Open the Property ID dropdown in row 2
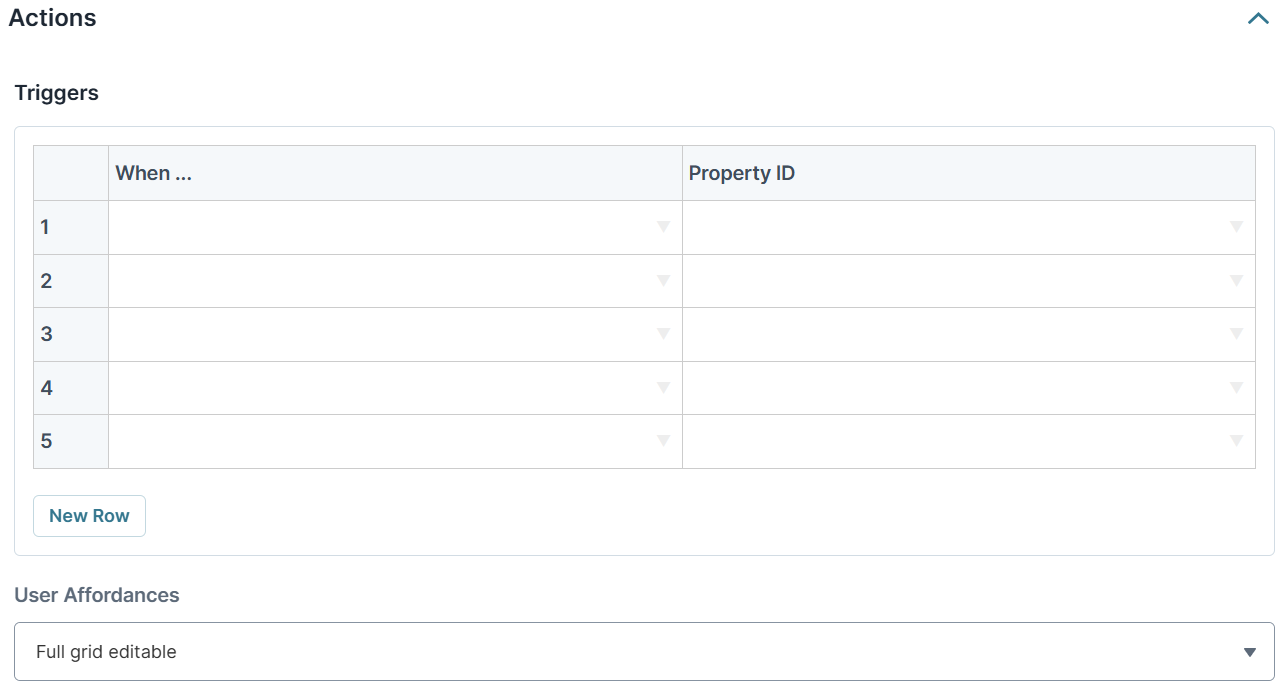This screenshot has width=1288, height=688. pos(1237,281)
